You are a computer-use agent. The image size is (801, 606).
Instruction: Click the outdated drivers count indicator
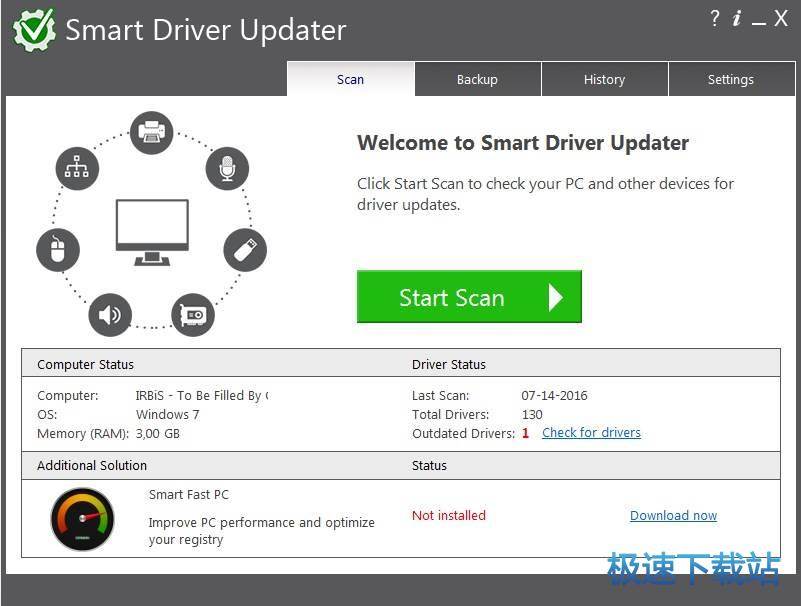pos(525,432)
